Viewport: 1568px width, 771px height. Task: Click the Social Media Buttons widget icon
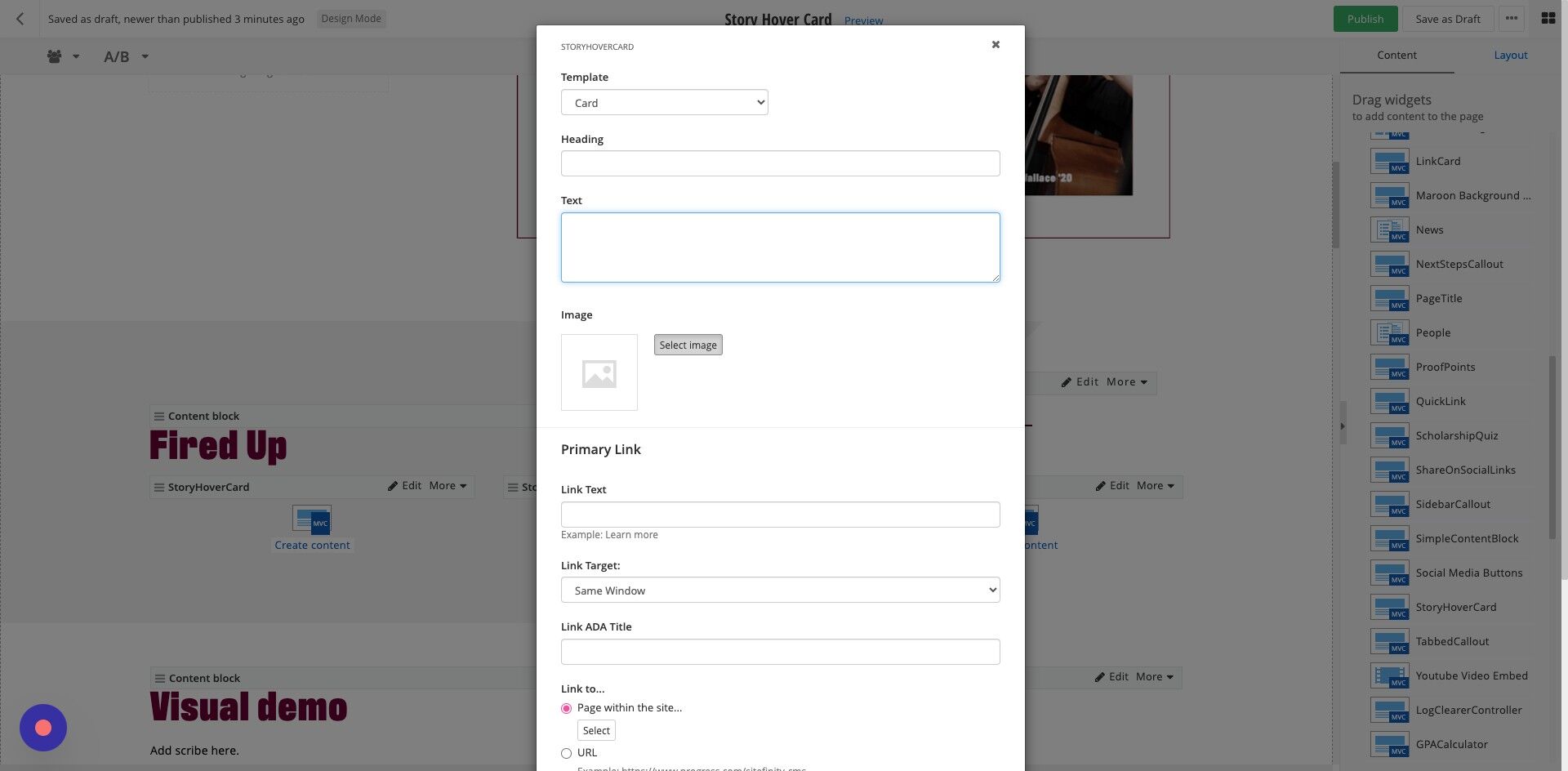coord(1390,573)
